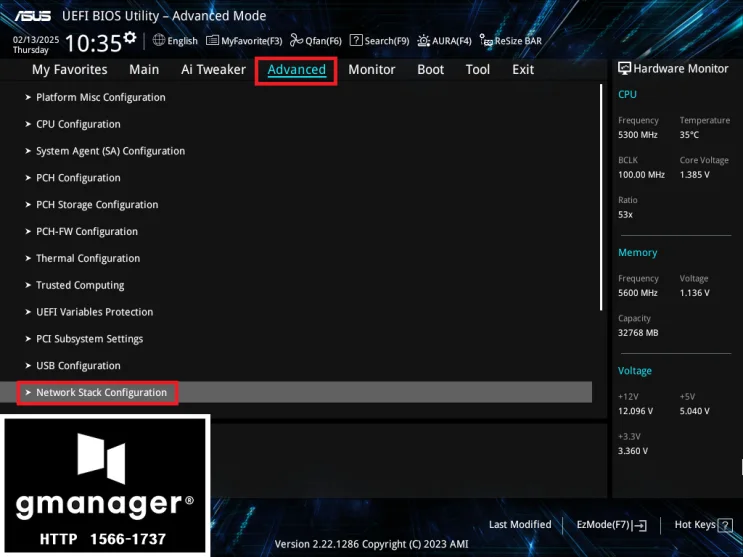Expand PCH Configuration arrow
The height and width of the screenshot is (557, 743).
(28, 178)
